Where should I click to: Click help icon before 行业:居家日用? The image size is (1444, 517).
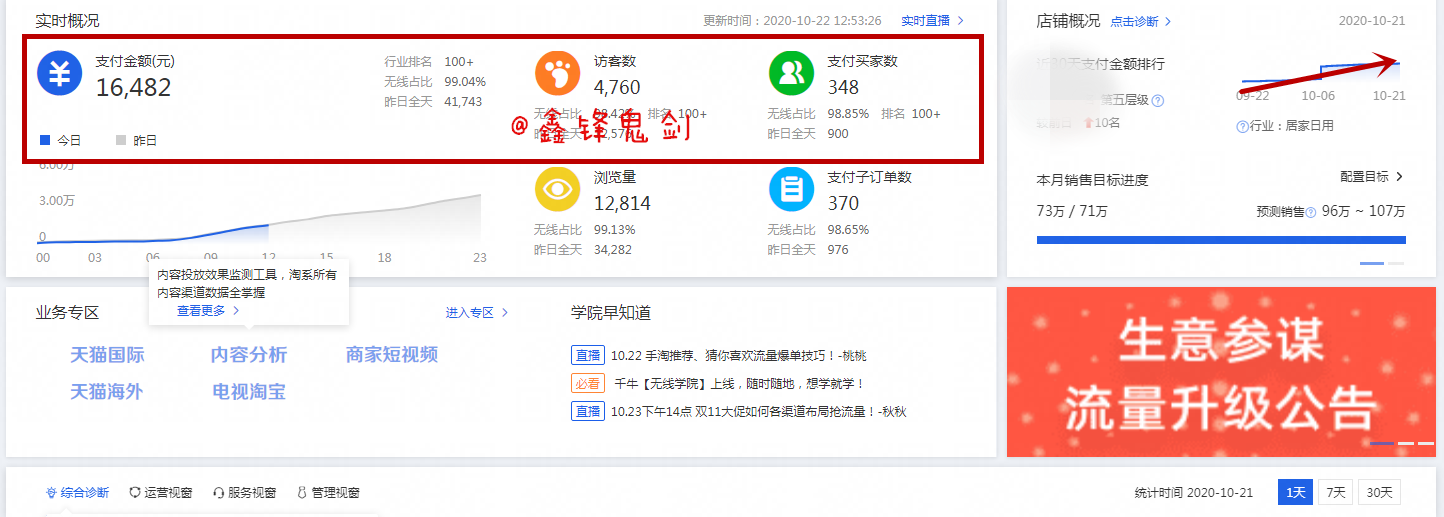(1242, 126)
